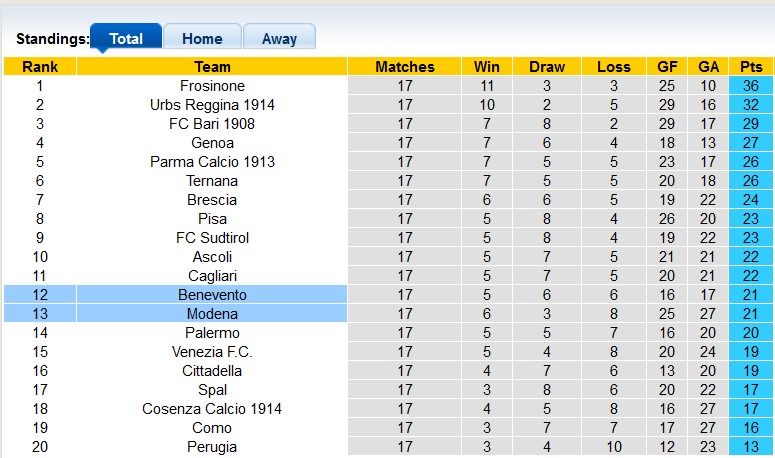Open the Venezia F.C. team link

[212, 352]
